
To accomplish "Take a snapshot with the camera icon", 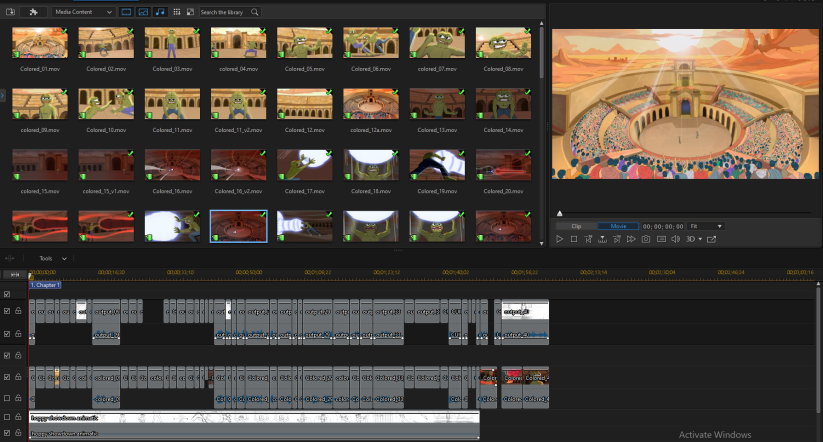I will (646, 239).
